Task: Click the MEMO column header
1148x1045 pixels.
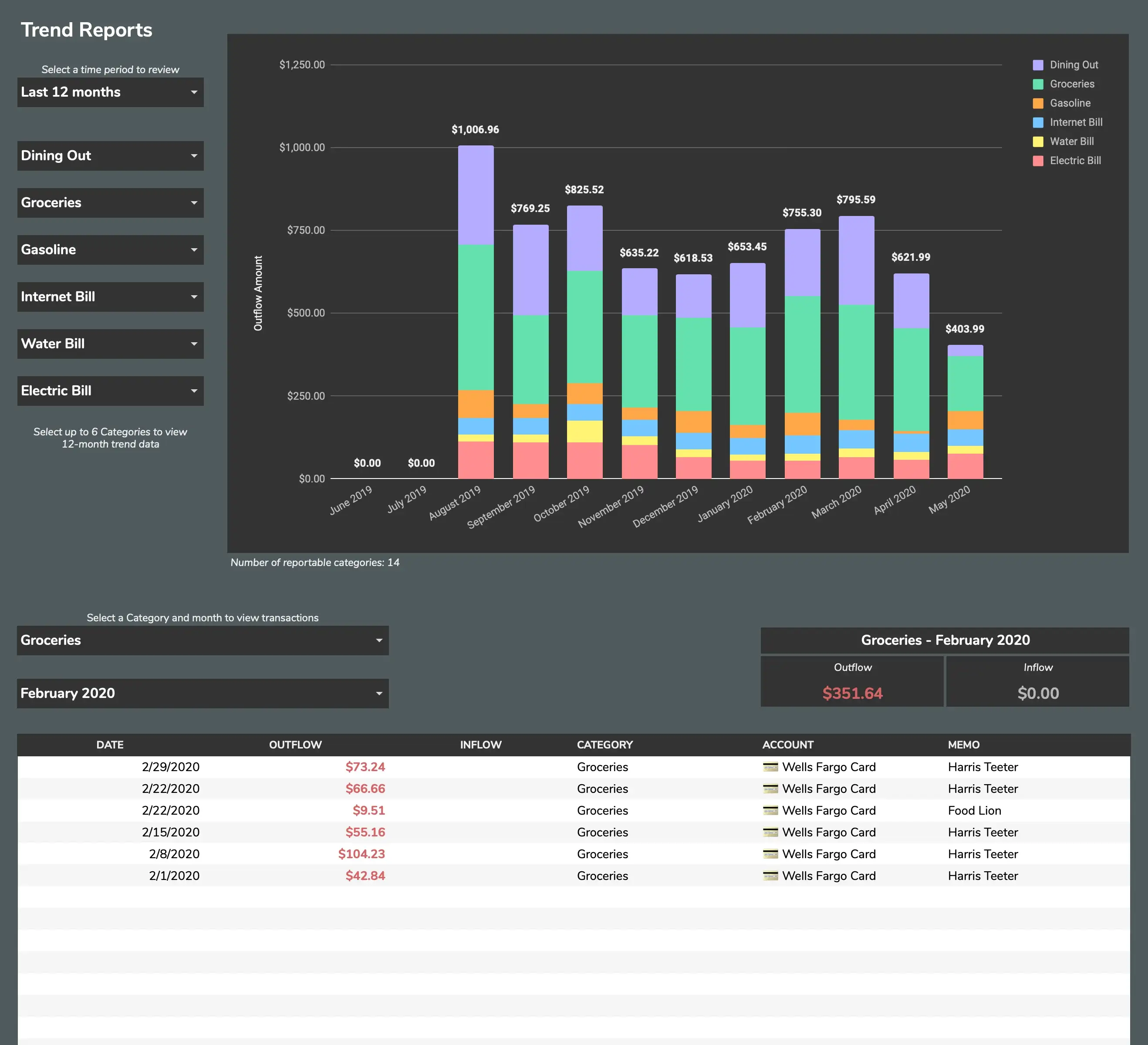Action: pos(963,745)
